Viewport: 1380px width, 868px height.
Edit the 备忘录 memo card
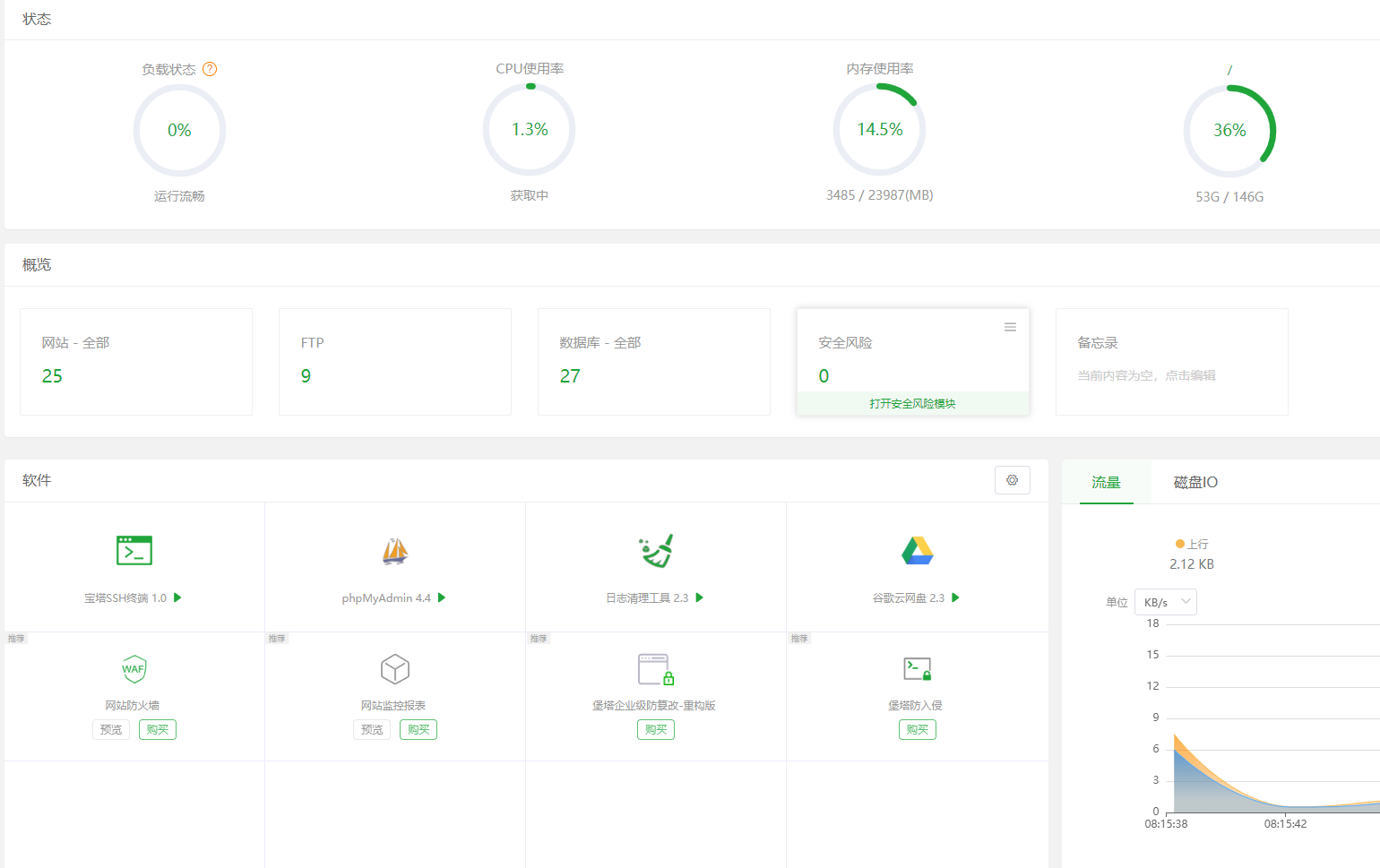(1172, 362)
